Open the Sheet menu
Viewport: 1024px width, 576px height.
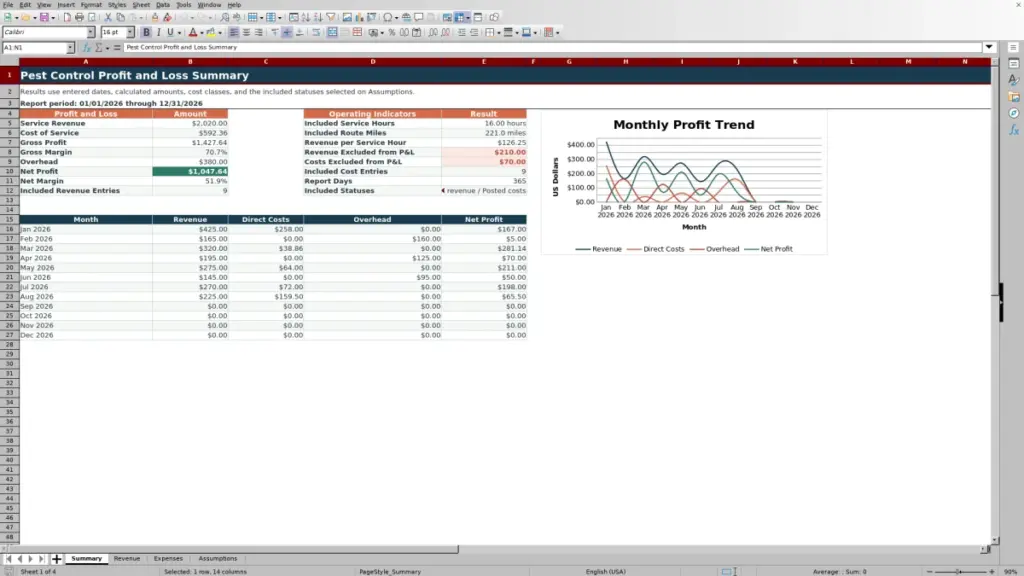point(141,5)
